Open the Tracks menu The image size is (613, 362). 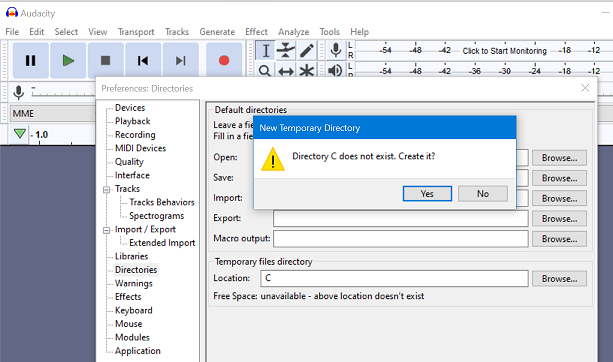177,32
